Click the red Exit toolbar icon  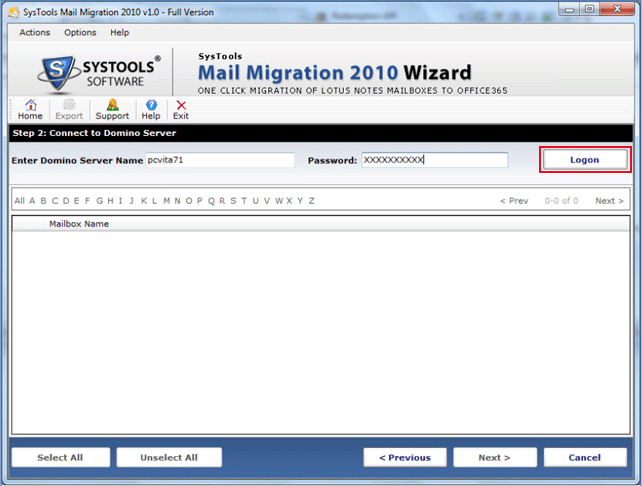tap(181, 110)
